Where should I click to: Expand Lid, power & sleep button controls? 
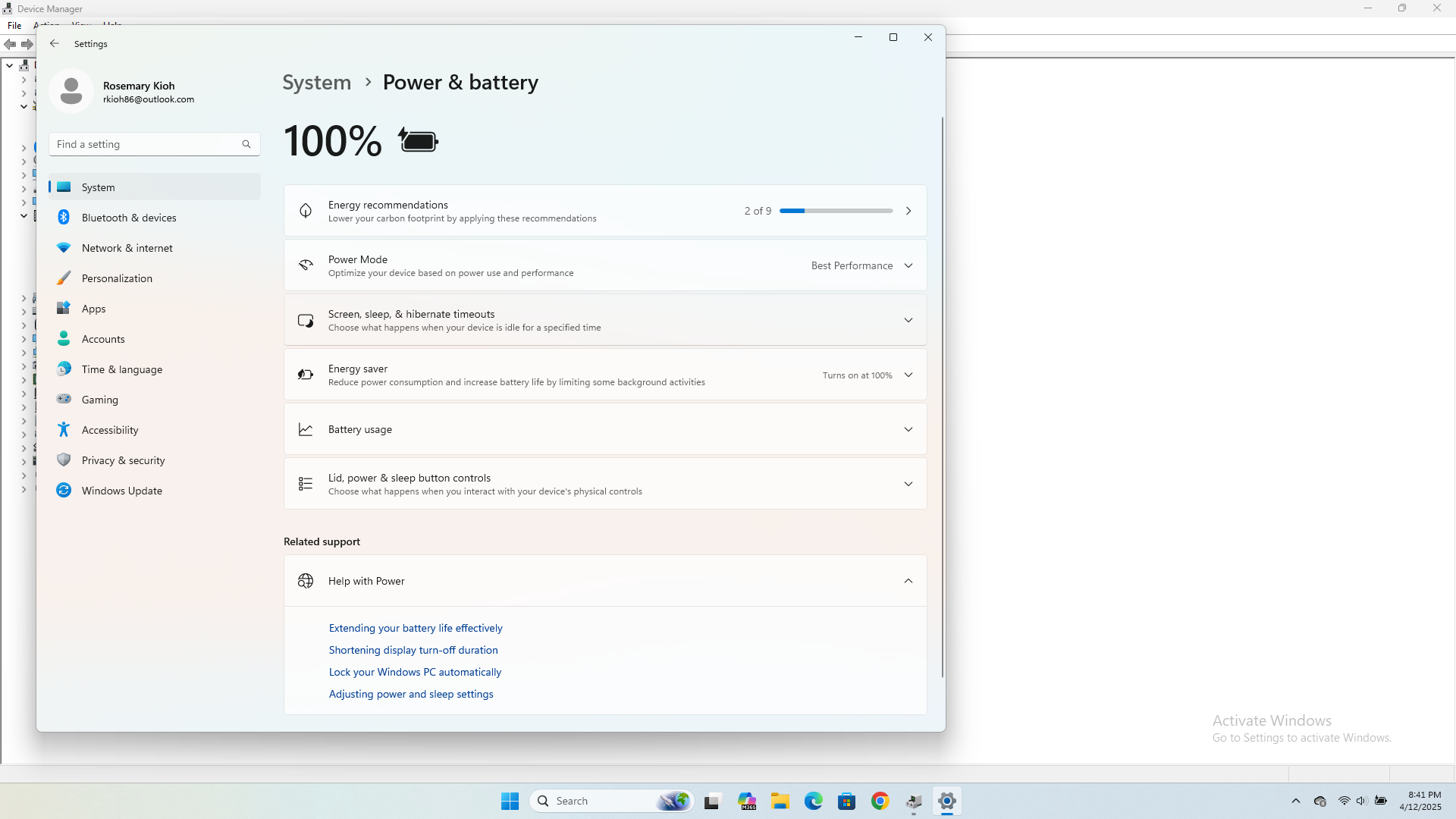pyautogui.click(x=605, y=484)
